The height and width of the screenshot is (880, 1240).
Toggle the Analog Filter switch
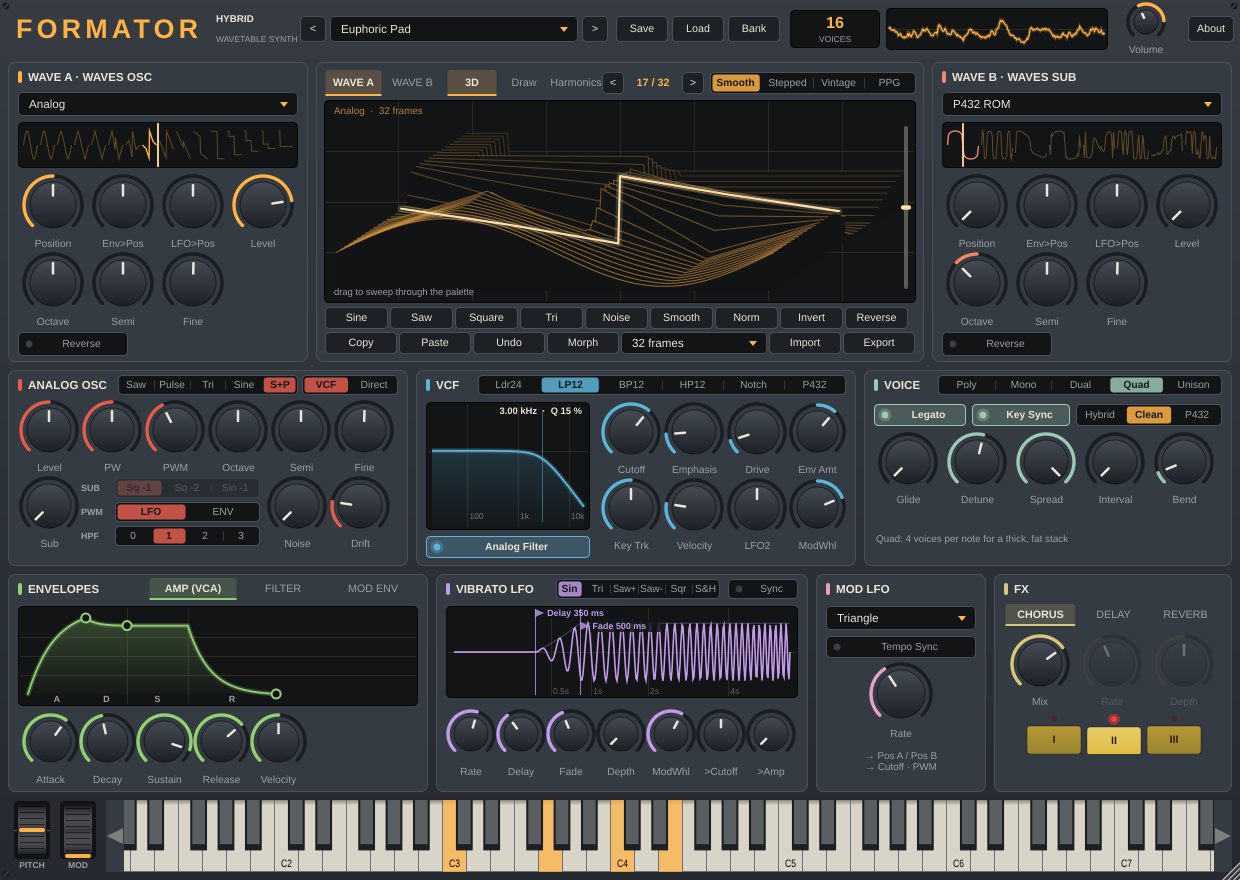(x=508, y=547)
